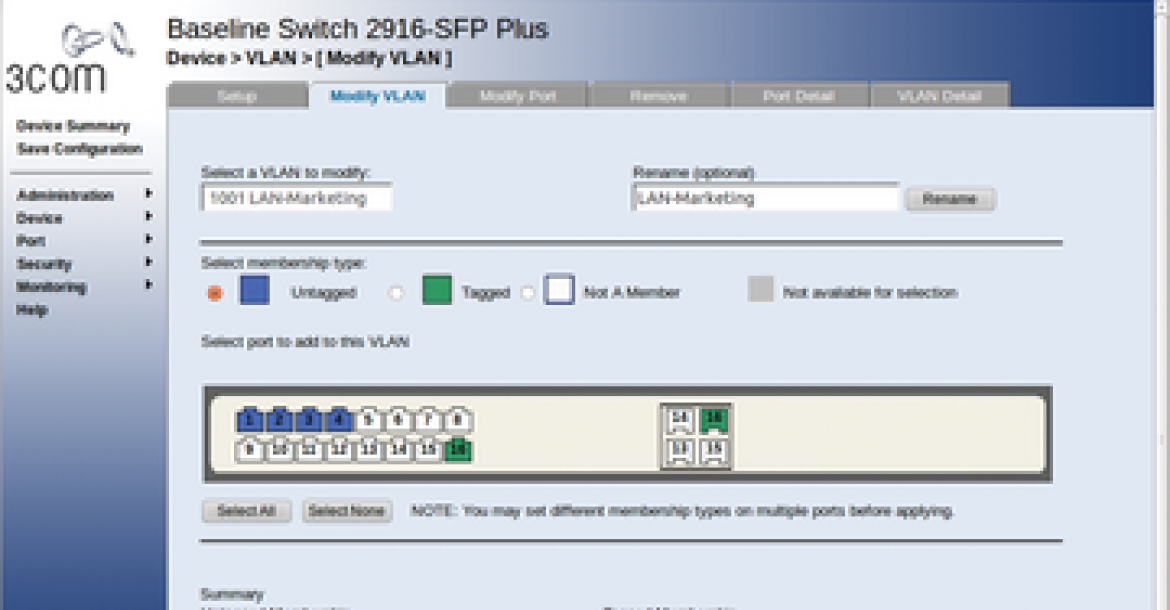Open the Select a VLAN to modify box
The width and height of the screenshot is (1170, 610).
click(297, 198)
